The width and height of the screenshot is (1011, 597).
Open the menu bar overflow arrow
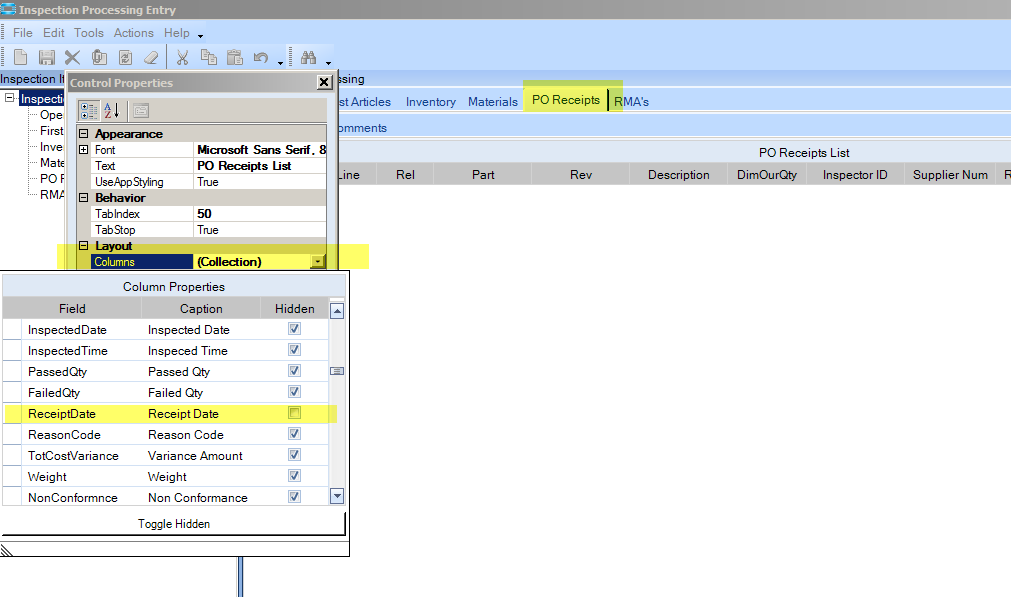click(x=201, y=36)
